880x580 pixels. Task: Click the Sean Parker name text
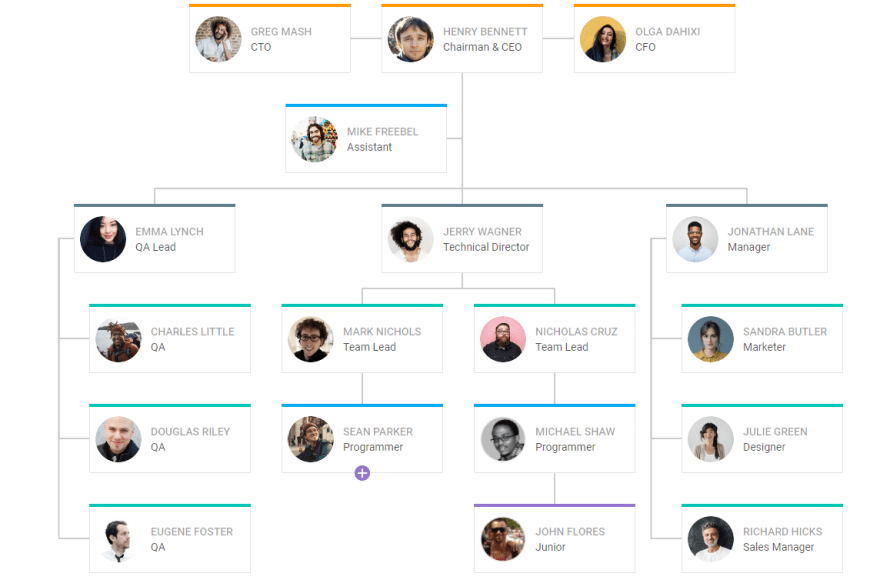[x=378, y=431]
